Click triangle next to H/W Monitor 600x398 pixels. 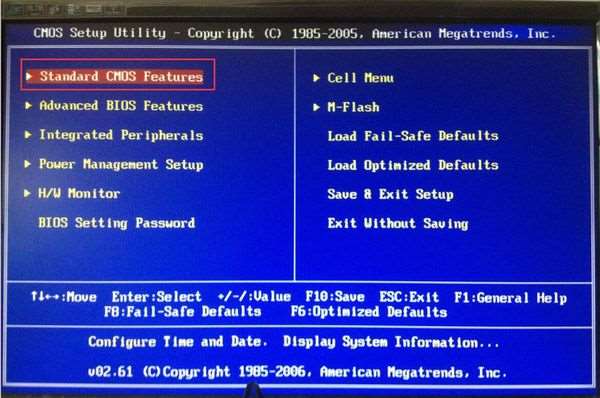point(27,193)
